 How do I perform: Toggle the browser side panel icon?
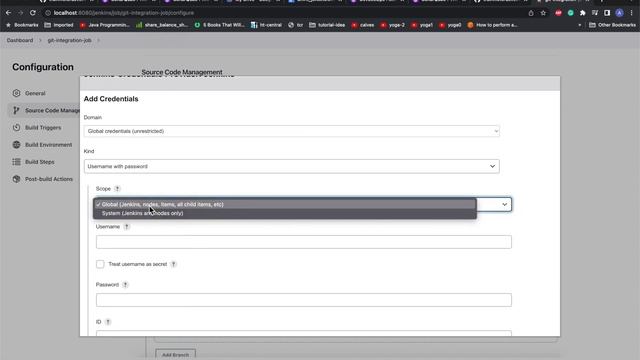(607, 13)
